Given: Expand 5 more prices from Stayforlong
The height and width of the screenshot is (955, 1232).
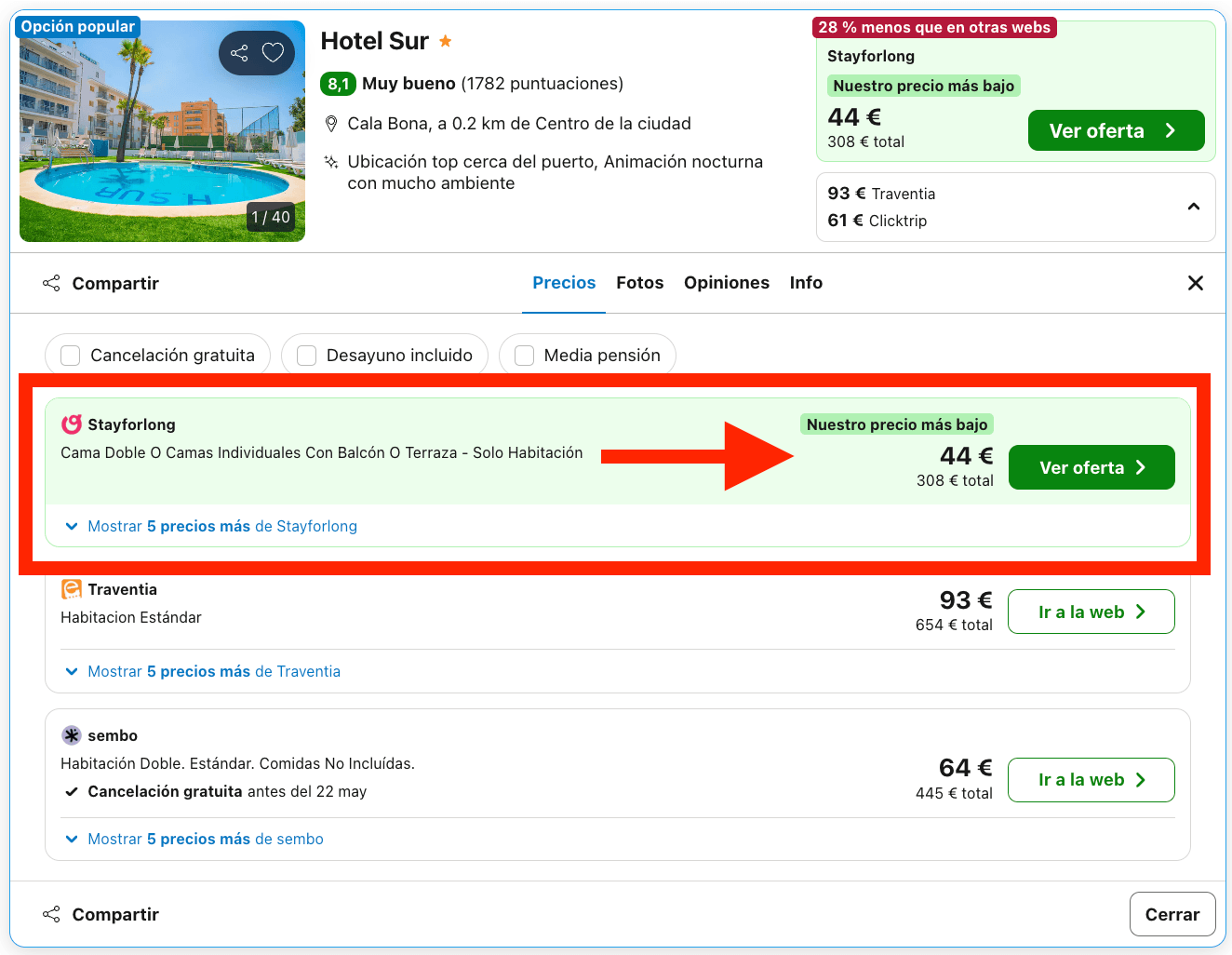Looking at the screenshot, I should [x=210, y=527].
